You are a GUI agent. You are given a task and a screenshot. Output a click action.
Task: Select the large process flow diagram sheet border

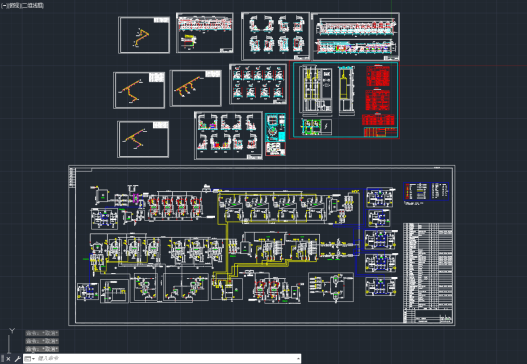[261, 245]
